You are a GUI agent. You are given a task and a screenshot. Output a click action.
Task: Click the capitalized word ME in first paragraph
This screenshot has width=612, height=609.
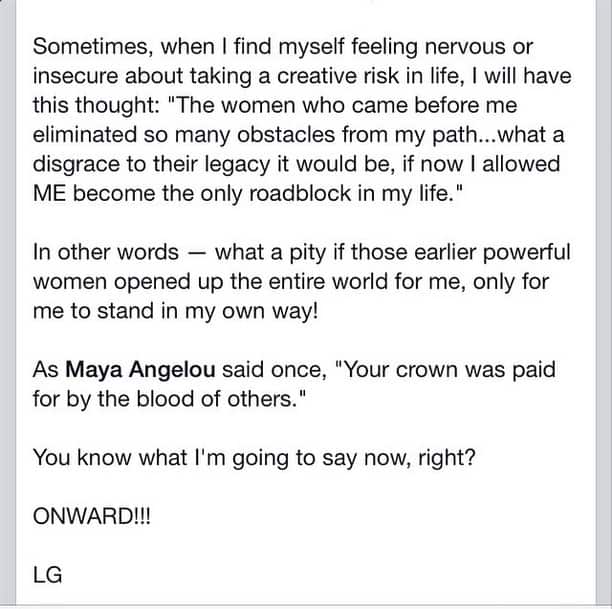pos(50,193)
